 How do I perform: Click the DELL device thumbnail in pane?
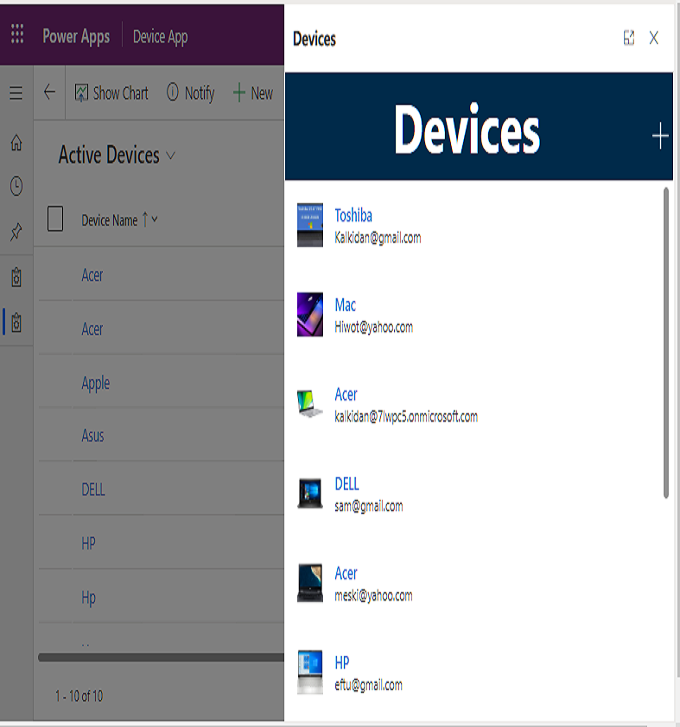pyautogui.click(x=310, y=493)
